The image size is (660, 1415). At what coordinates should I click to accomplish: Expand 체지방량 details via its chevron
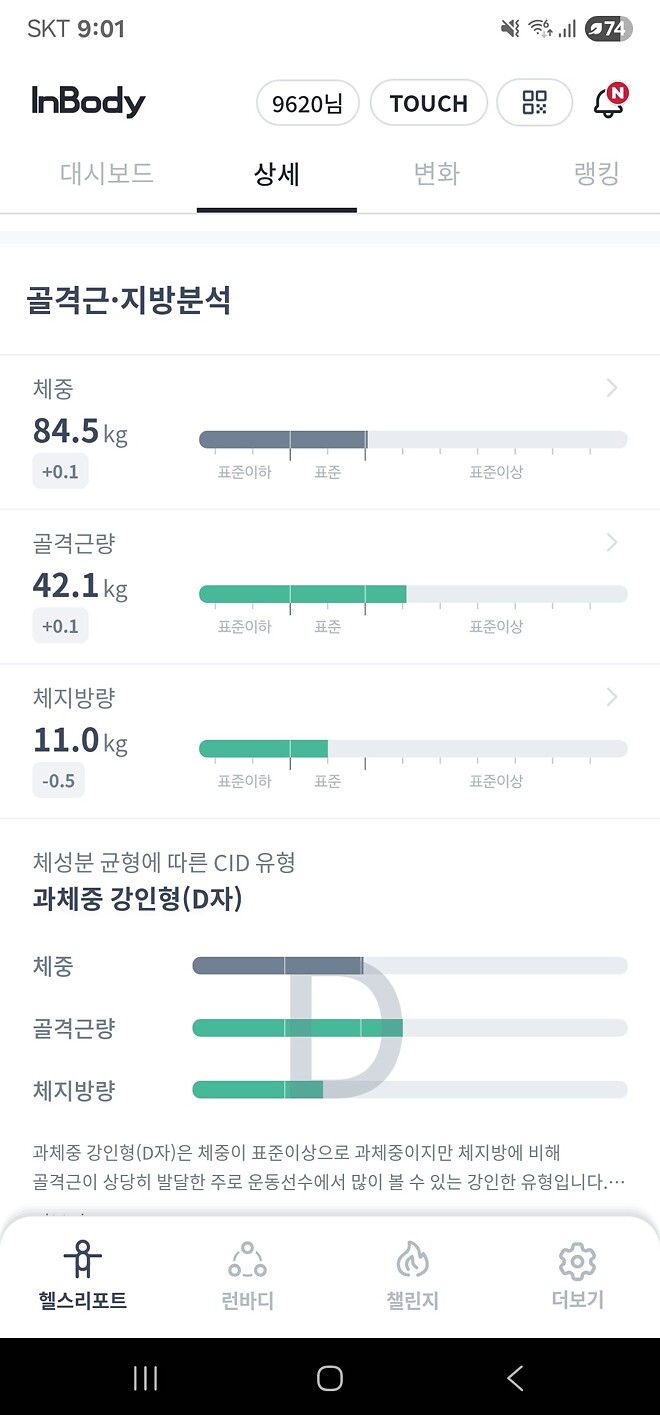click(612, 697)
